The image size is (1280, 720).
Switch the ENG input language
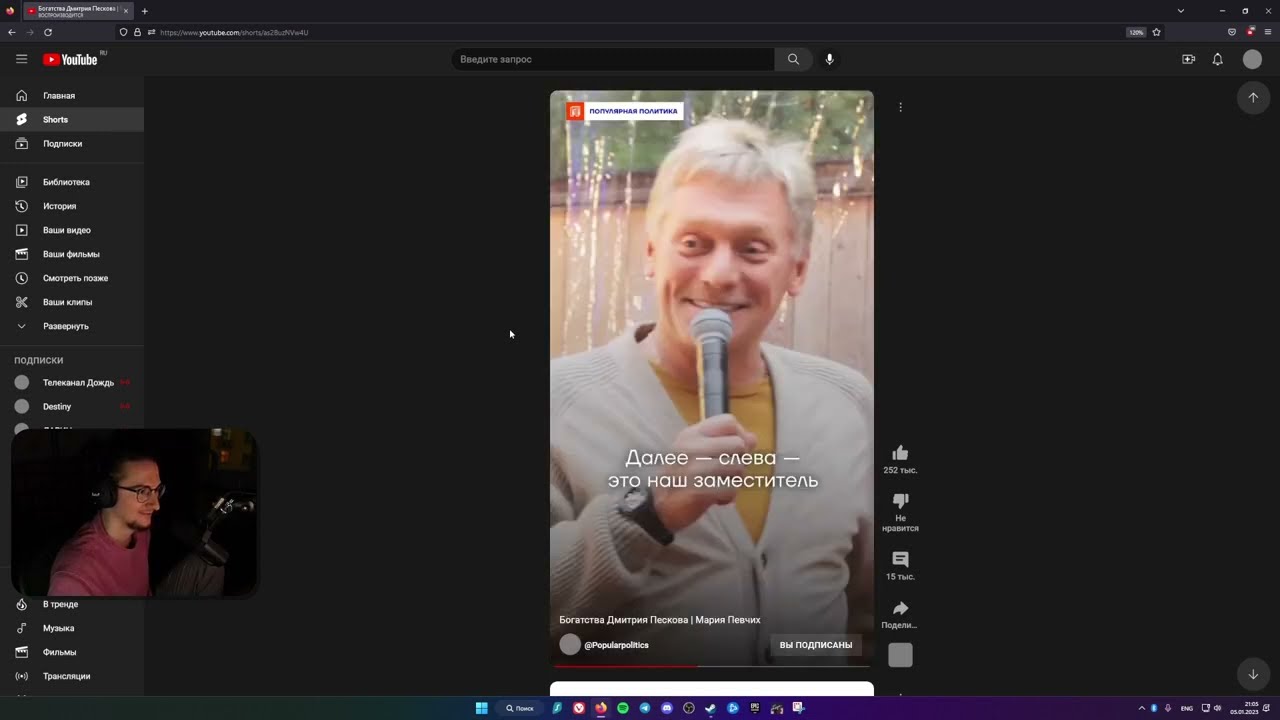point(1187,708)
